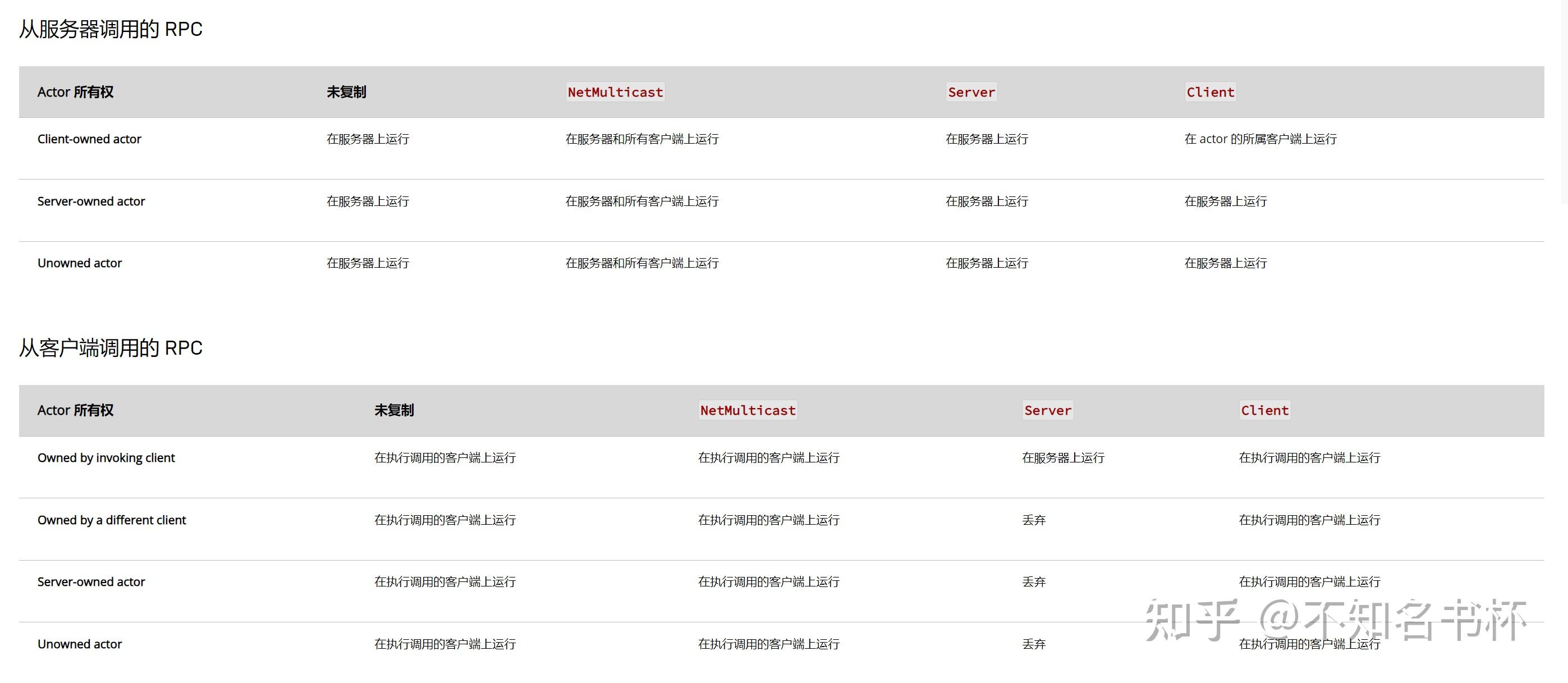Select the Client header tag in the first table
Screen dimensions: 1568x683
click(1210, 92)
